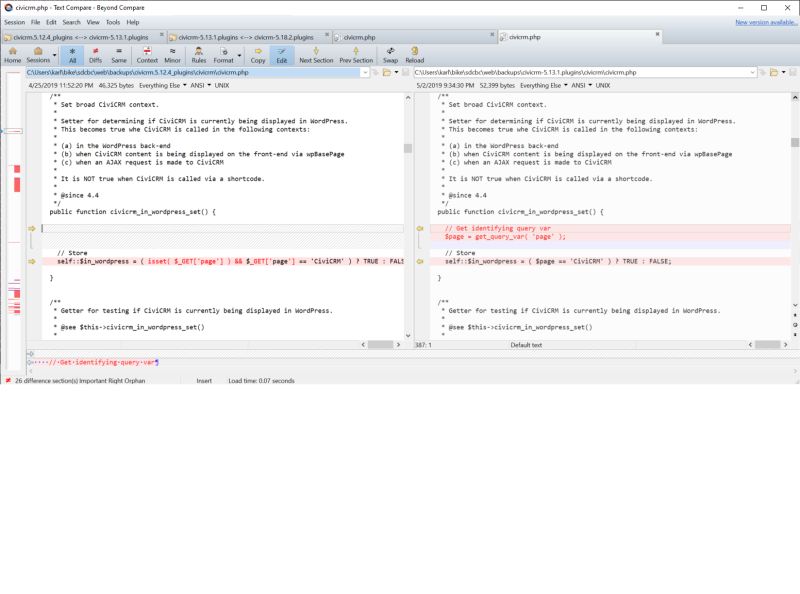
Task: Switch to civicrm.5.12.4_plugins <--> civicrm-5.13.1.plugins tab
Action: [x=81, y=37]
